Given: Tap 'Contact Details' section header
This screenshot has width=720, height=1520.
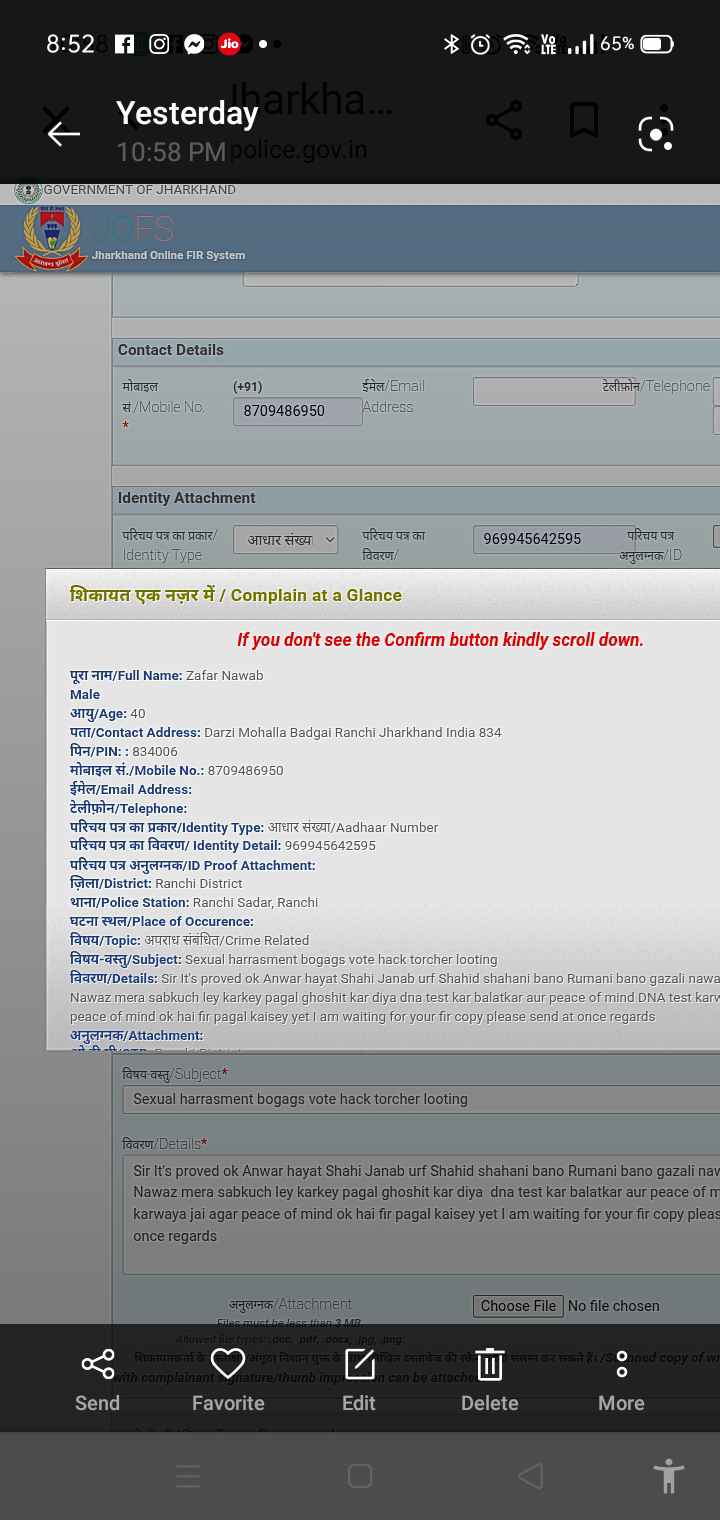Looking at the screenshot, I should pos(171,350).
